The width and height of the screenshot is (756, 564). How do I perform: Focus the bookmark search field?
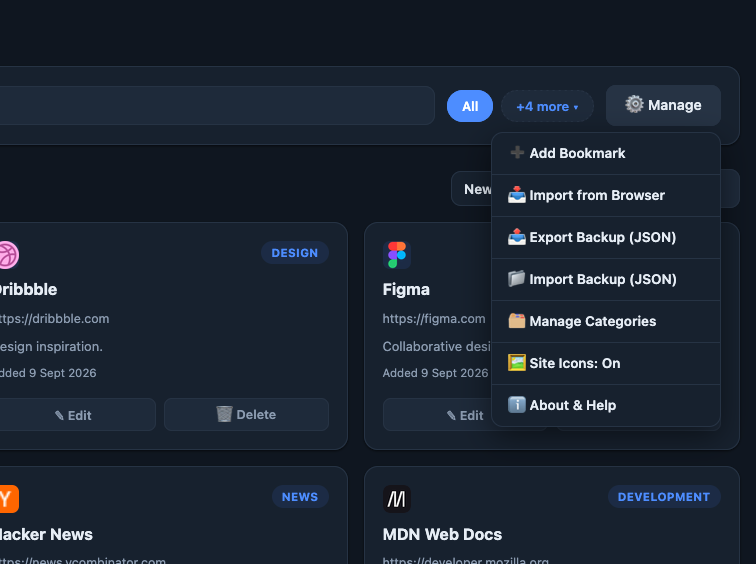point(217,106)
